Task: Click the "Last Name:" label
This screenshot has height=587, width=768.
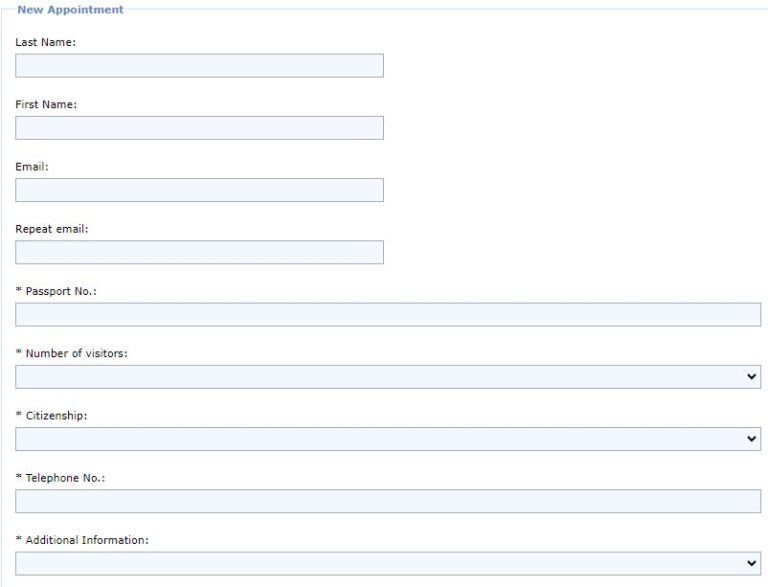Action: [46, 42]
